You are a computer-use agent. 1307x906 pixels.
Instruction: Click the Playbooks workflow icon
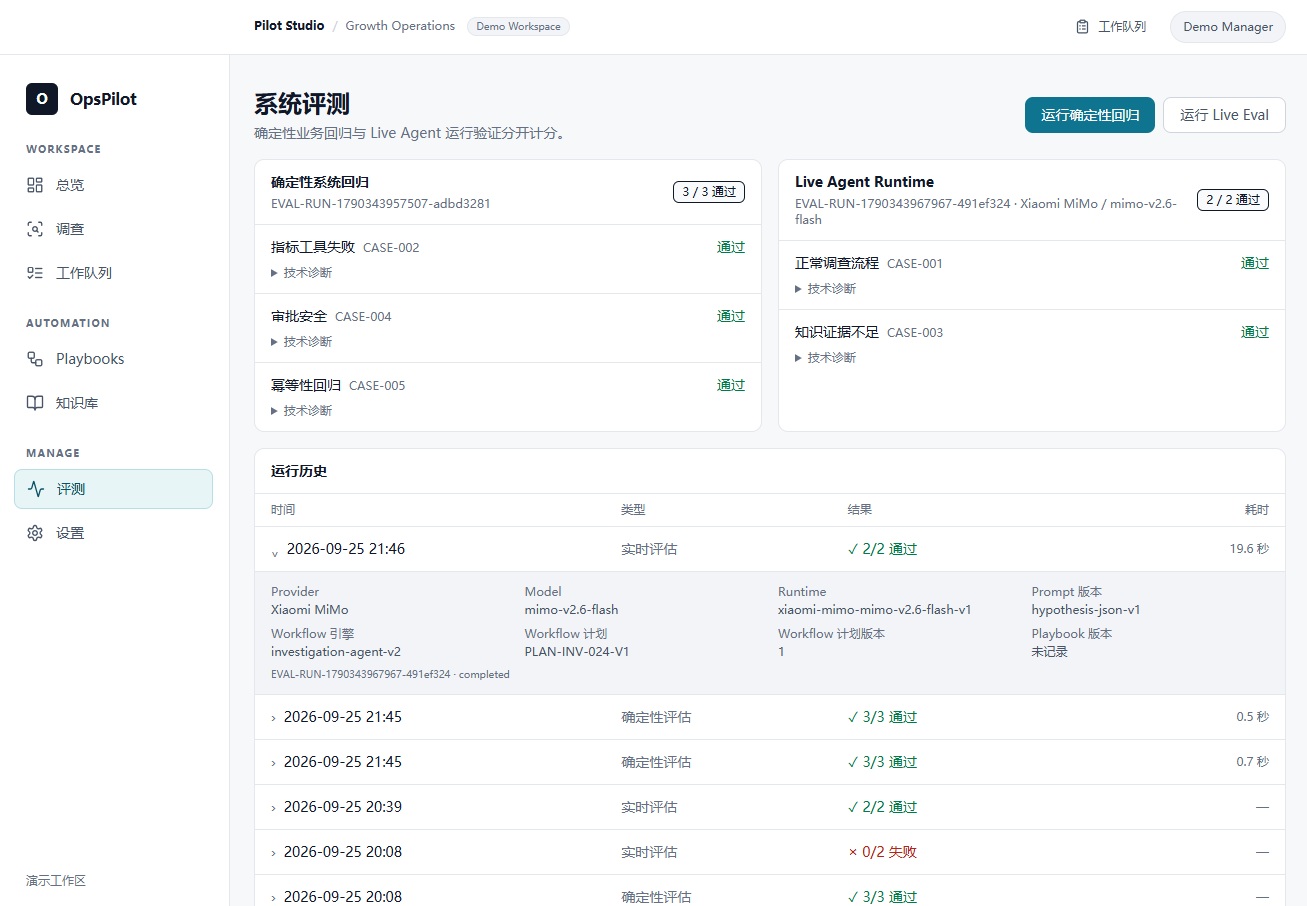[35, 359]
